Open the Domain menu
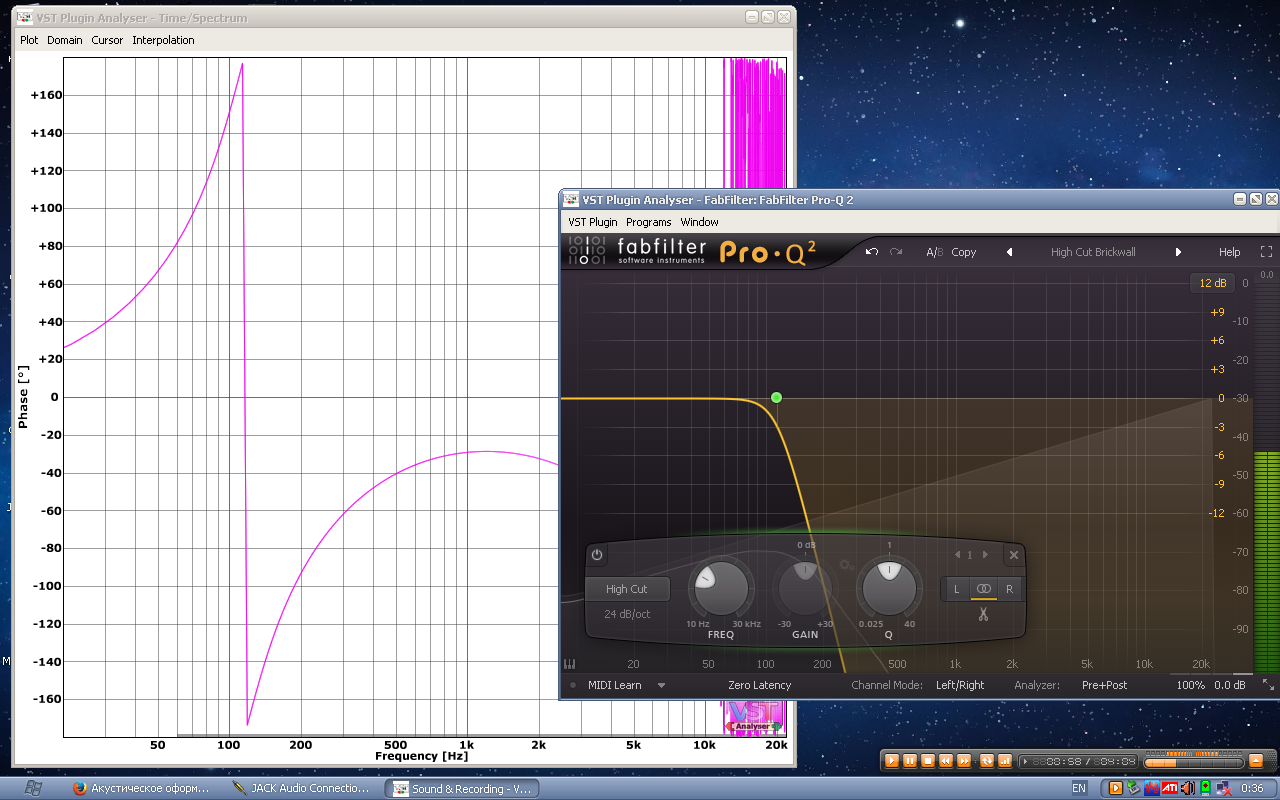 (65, 40)
